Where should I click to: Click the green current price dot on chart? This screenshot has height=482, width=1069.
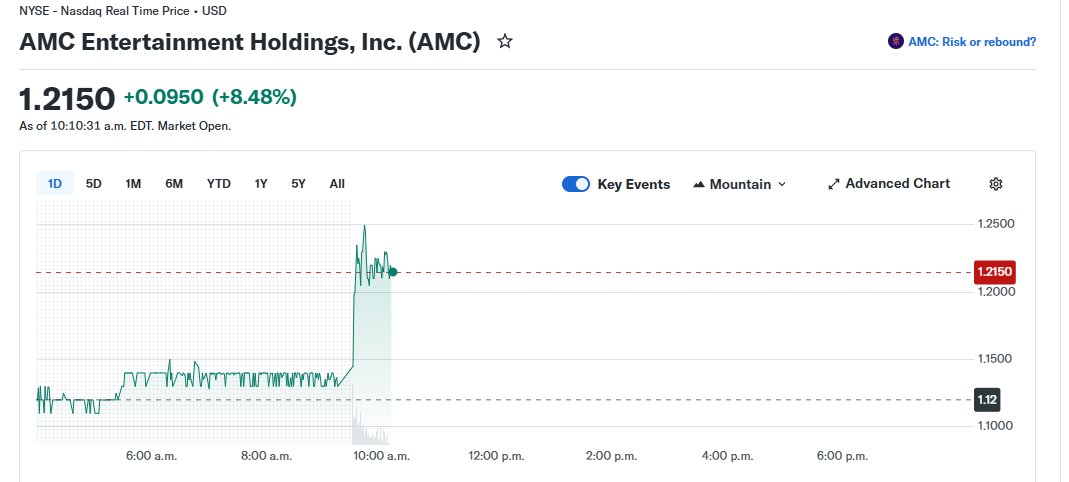tap(394, 272)
